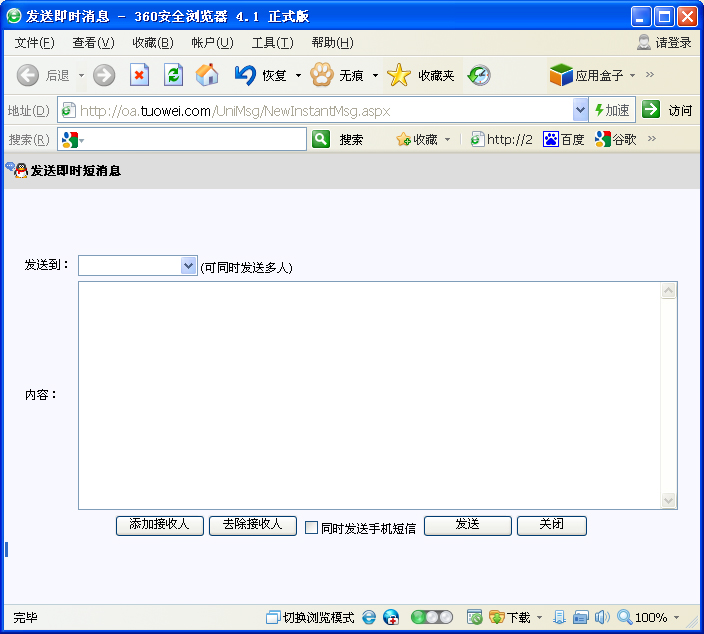The image size is (704, 634).
Task: Open the Baidu (百度) bookmark
Action: [x=564, y=139]
